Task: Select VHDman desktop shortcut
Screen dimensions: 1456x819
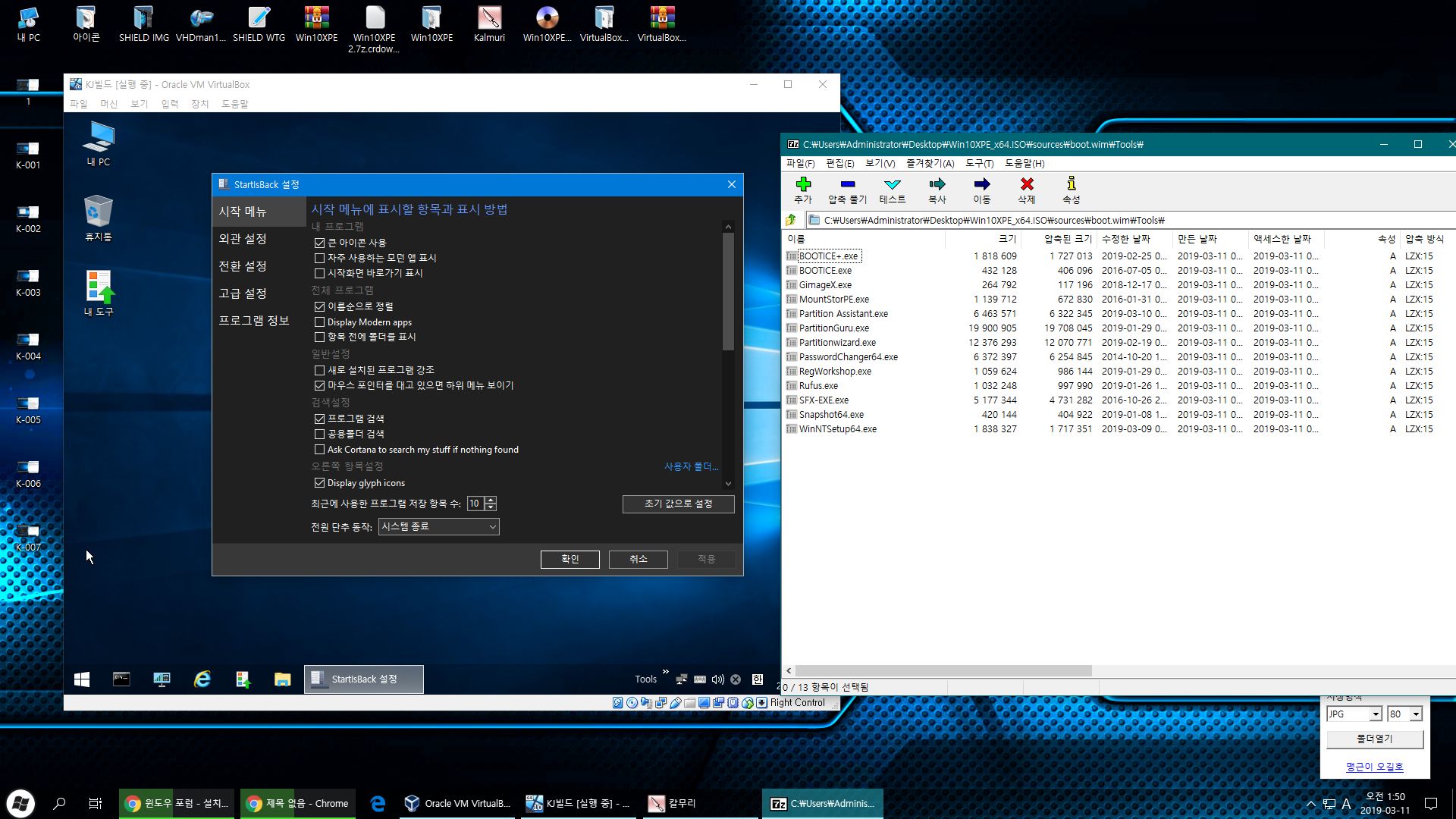Action: [x=201, y=24]
